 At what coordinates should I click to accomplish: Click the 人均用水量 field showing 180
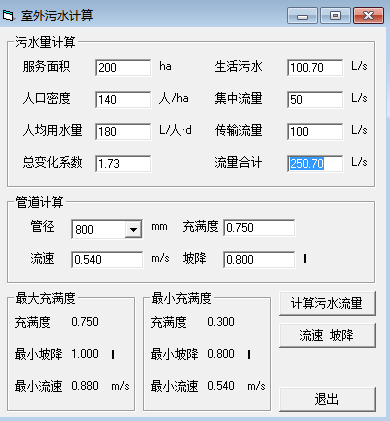123,132
